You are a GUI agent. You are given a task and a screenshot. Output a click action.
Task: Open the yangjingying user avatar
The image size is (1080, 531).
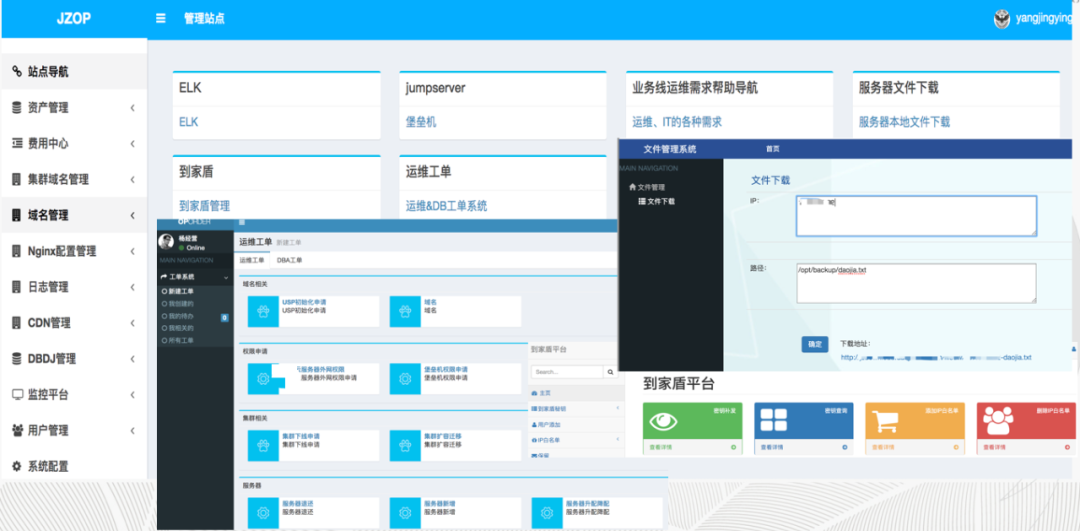tap(1001, 19)
